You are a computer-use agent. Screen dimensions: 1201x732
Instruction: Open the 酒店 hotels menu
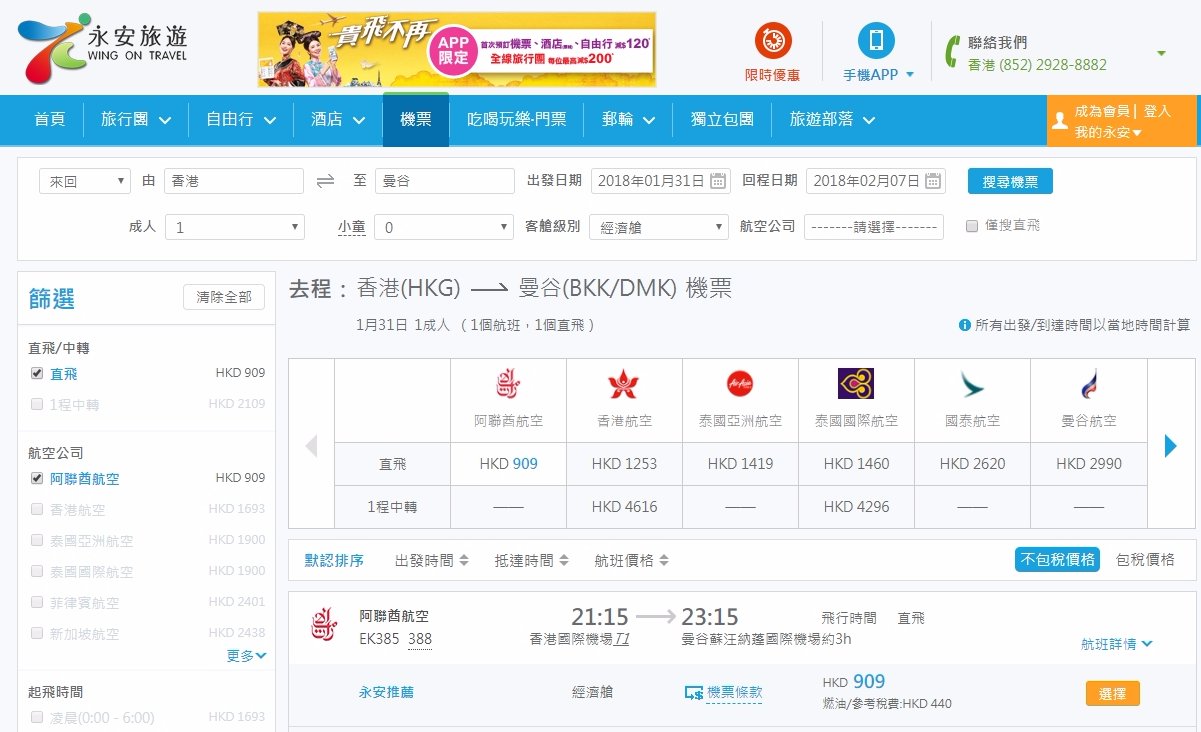click(338, 120)
